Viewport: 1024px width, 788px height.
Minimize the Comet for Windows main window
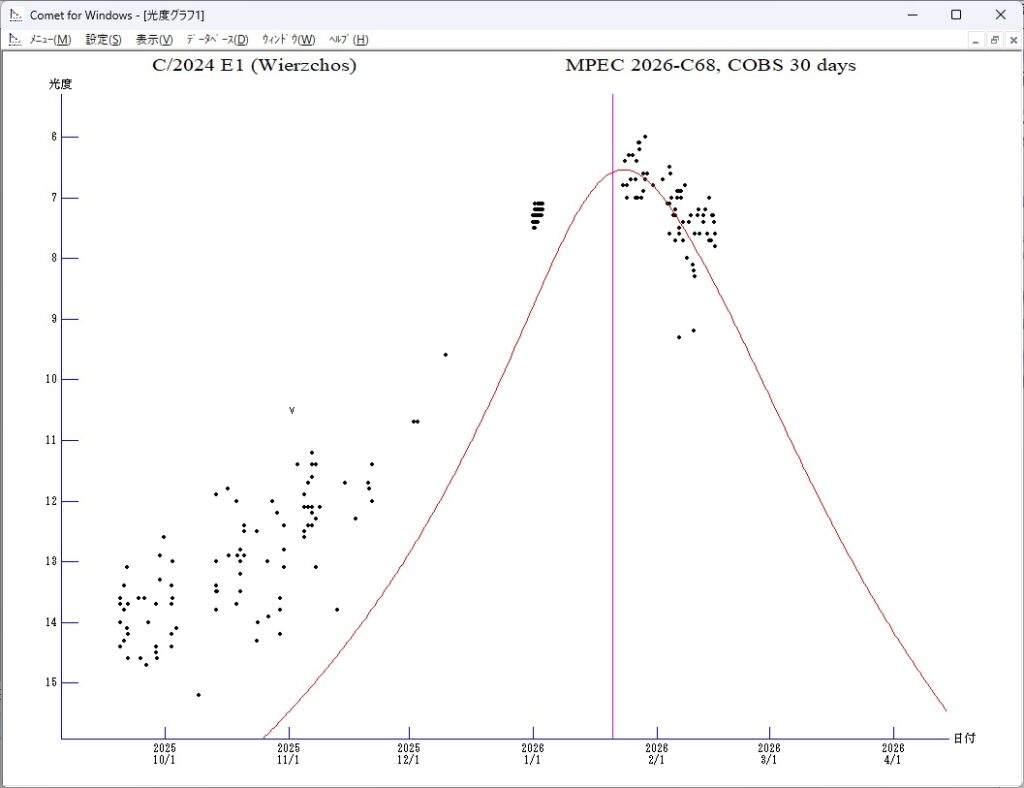(x=911, y=14)
